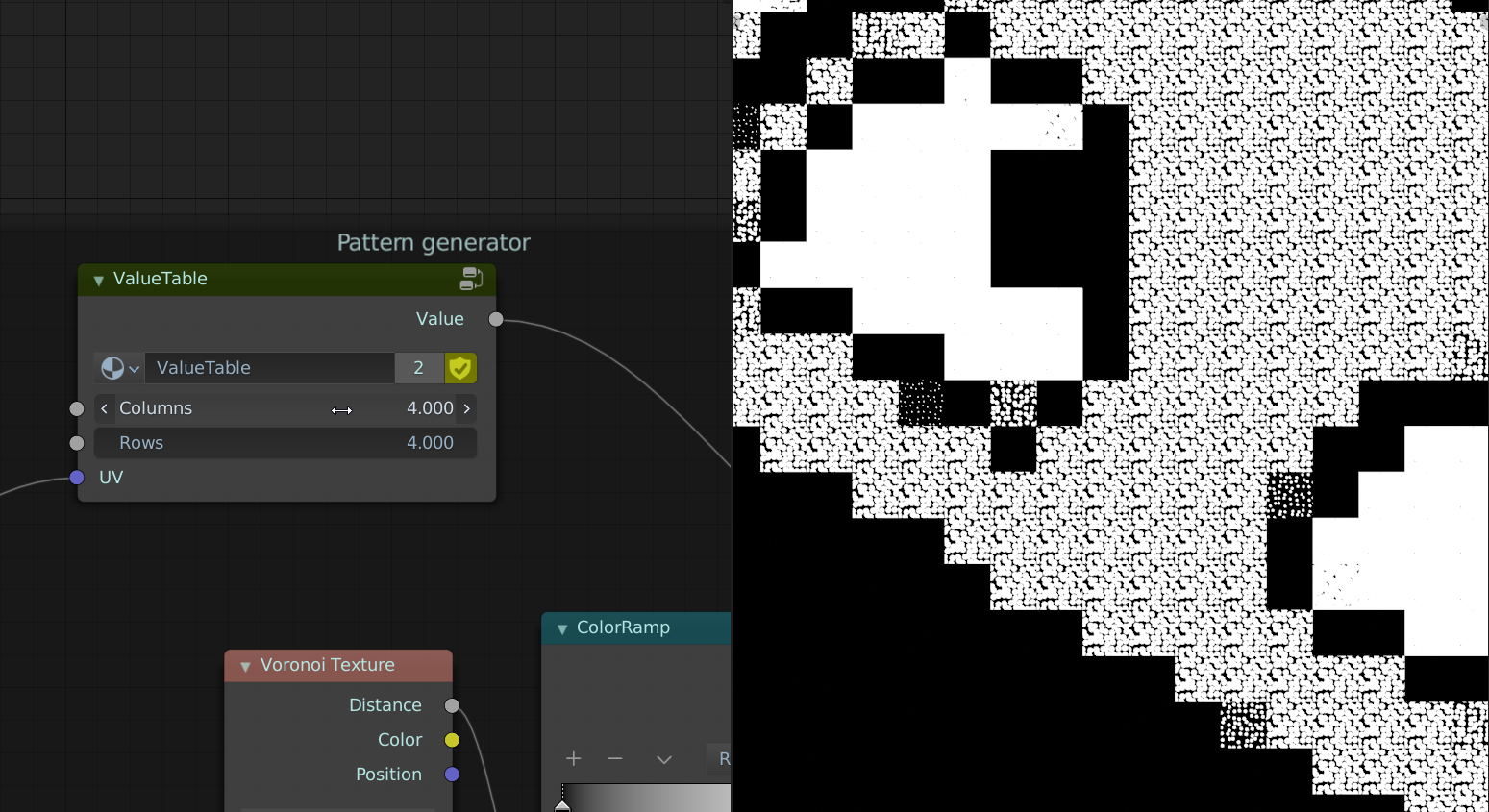Collapse the ColorRamp node
The image size is (1489, 812).
tap(562, 628)
